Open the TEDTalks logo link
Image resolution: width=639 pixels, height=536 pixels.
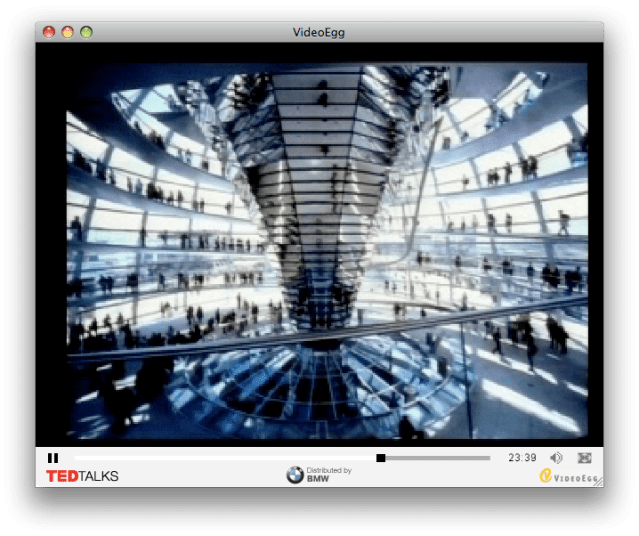pyautogui.click(x=82, y=475)
